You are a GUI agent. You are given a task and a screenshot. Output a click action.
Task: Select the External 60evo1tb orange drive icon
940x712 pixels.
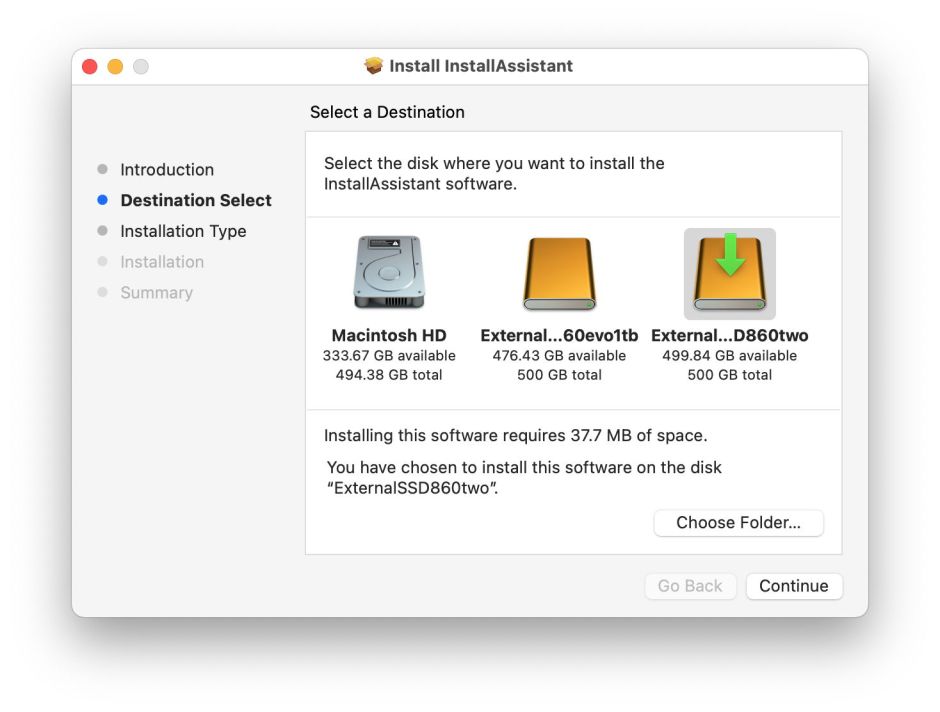coord(559,273)
